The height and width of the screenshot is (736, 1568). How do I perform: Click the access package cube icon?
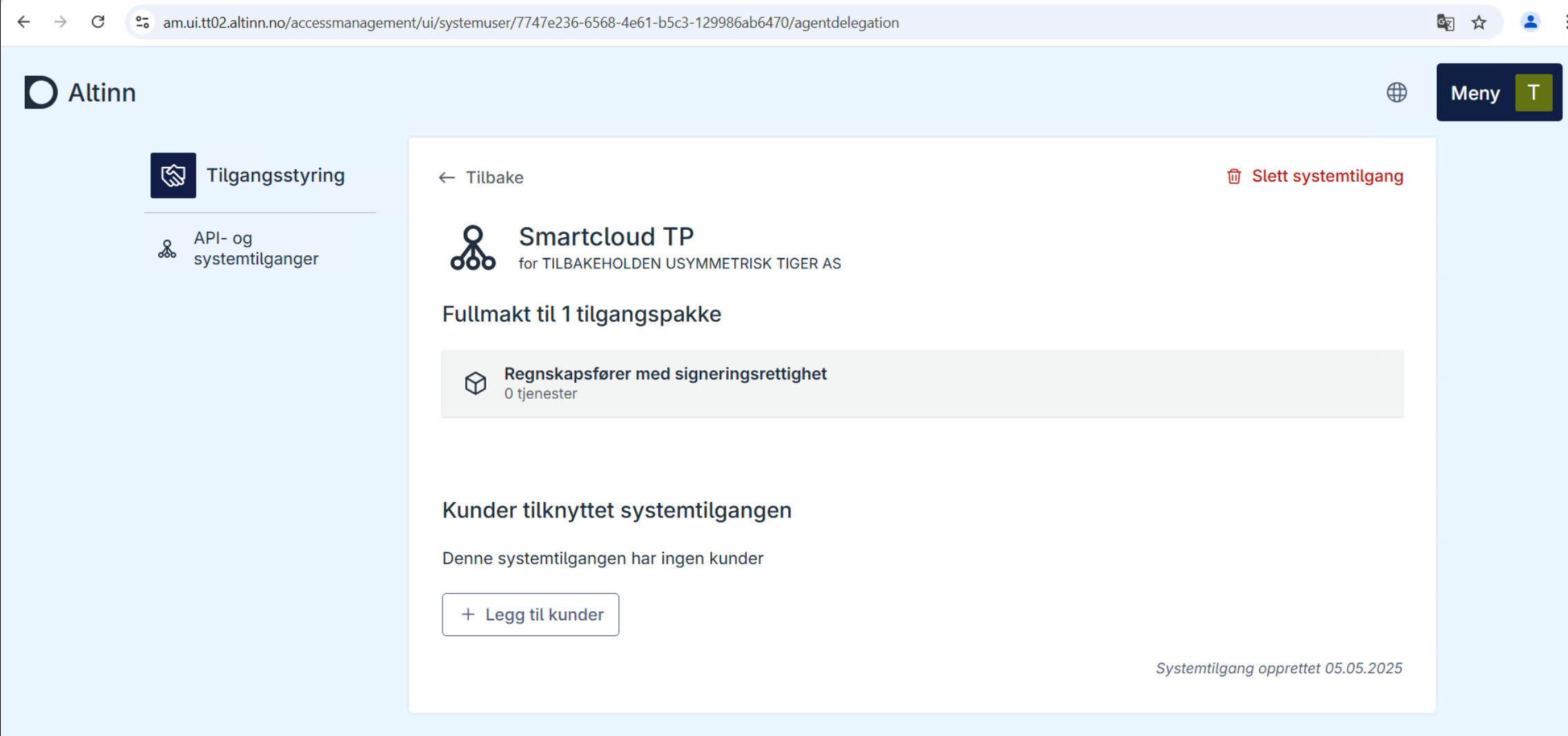pyautogui.click(x=476, y=383)
